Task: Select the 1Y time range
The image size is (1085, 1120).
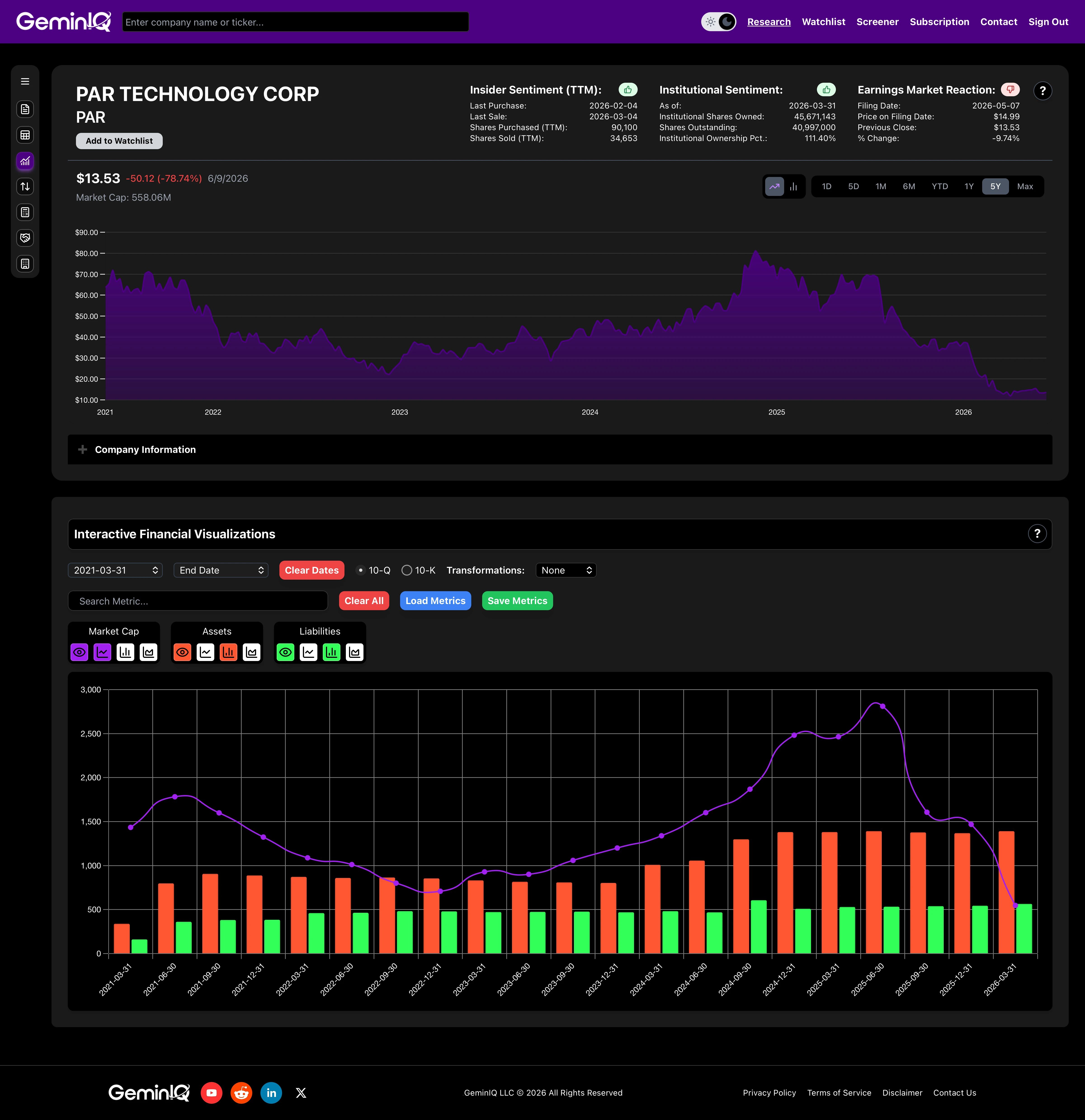Action: (x=969, y=186)
